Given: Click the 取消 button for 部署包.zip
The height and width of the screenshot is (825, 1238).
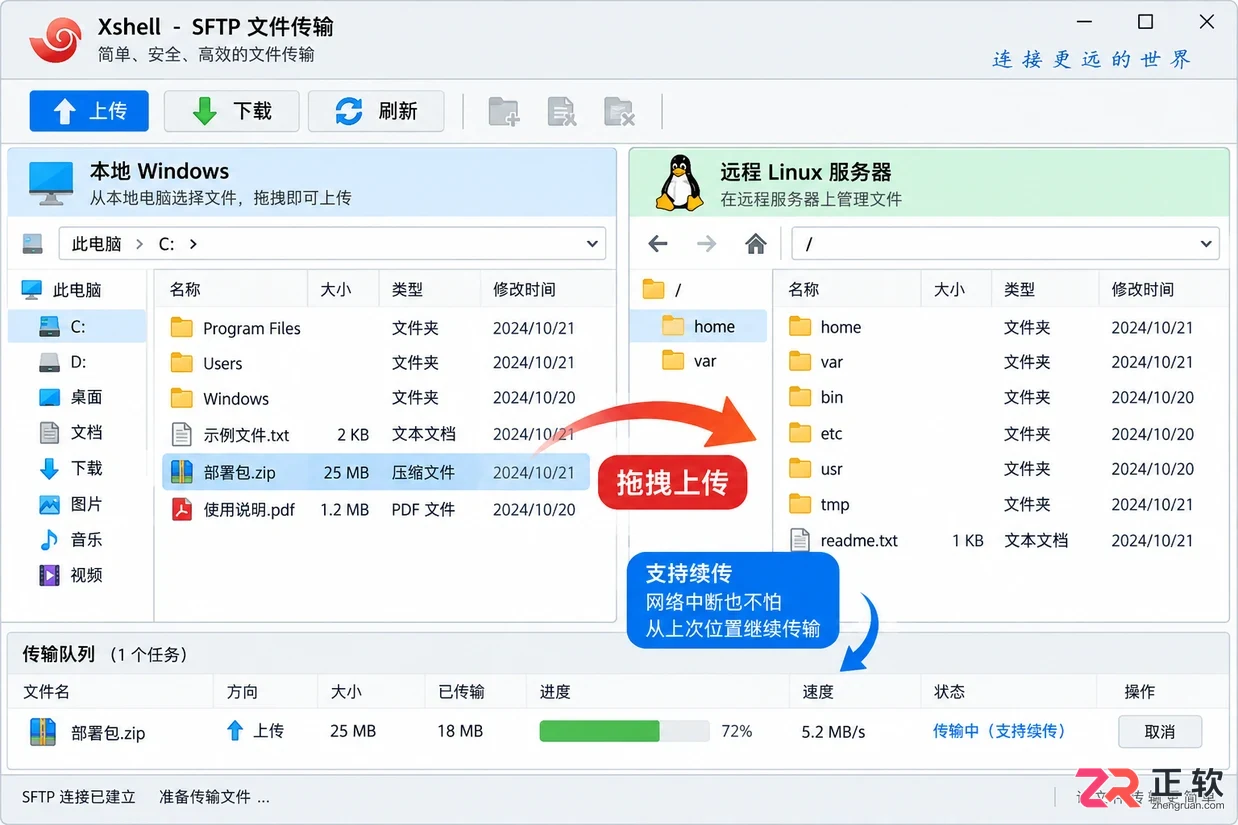Looking at the screenshot, I should 1159,731.
